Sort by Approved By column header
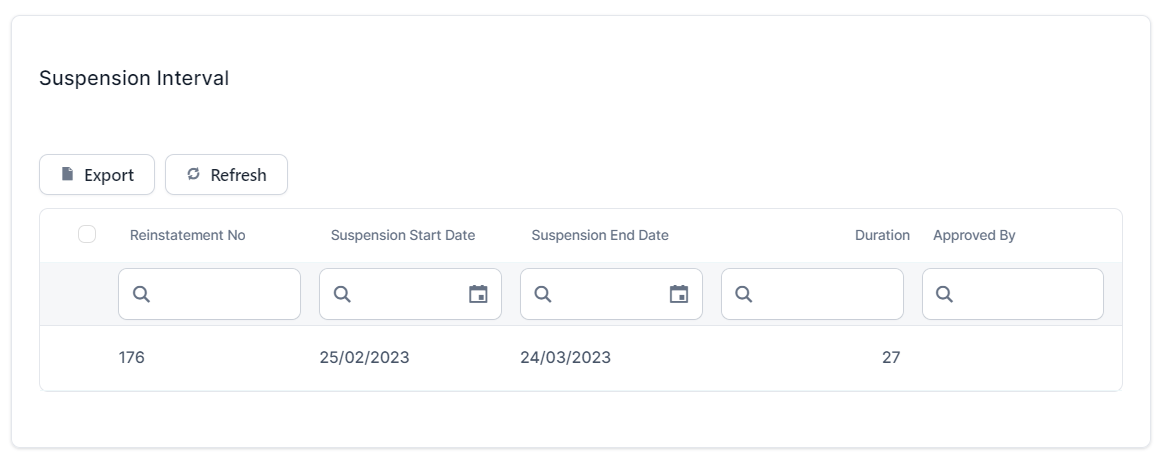The image size is (1163, 458). point(974,235)
